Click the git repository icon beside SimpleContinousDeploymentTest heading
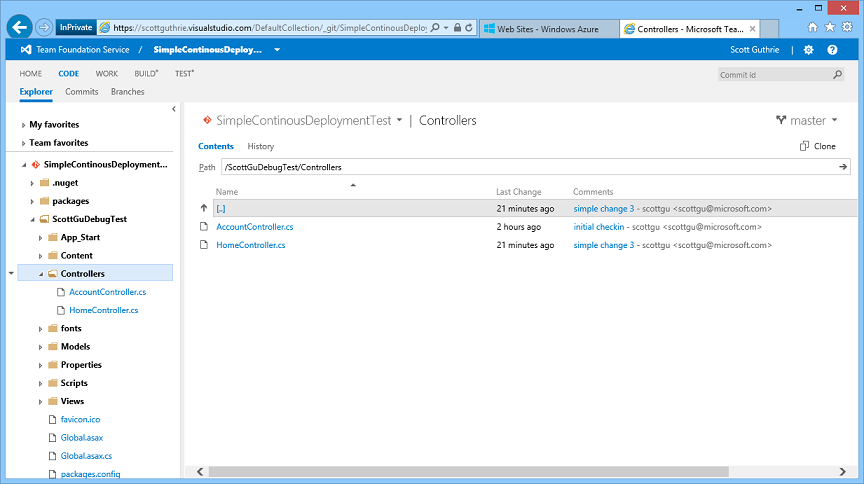 pos(207,120)
